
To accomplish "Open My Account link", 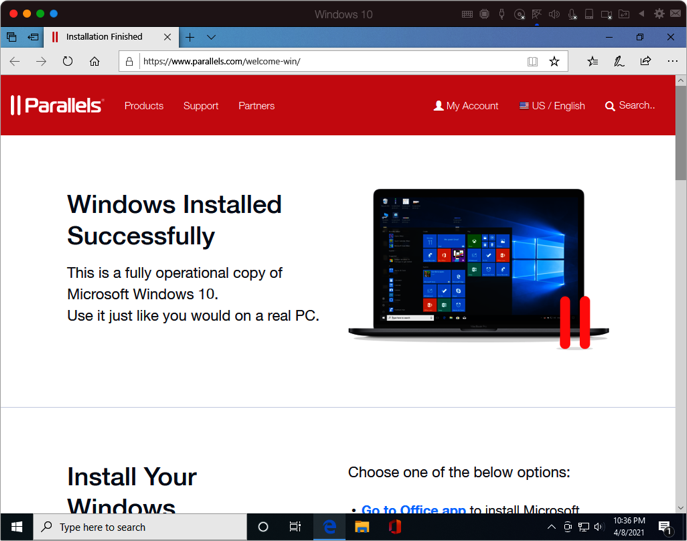I will click(x=466, y=106).
